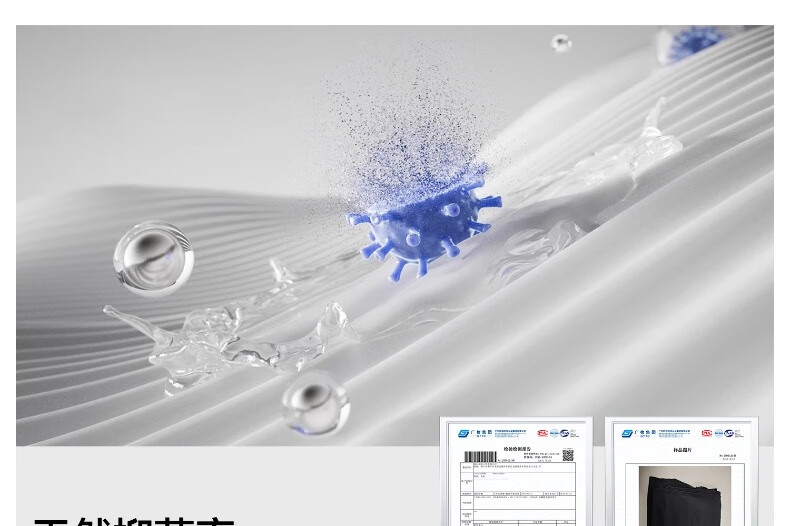Open the 检验检测报告 test report document
The height and width of the screenshot is (526, 790).
(x=516, y=472)
